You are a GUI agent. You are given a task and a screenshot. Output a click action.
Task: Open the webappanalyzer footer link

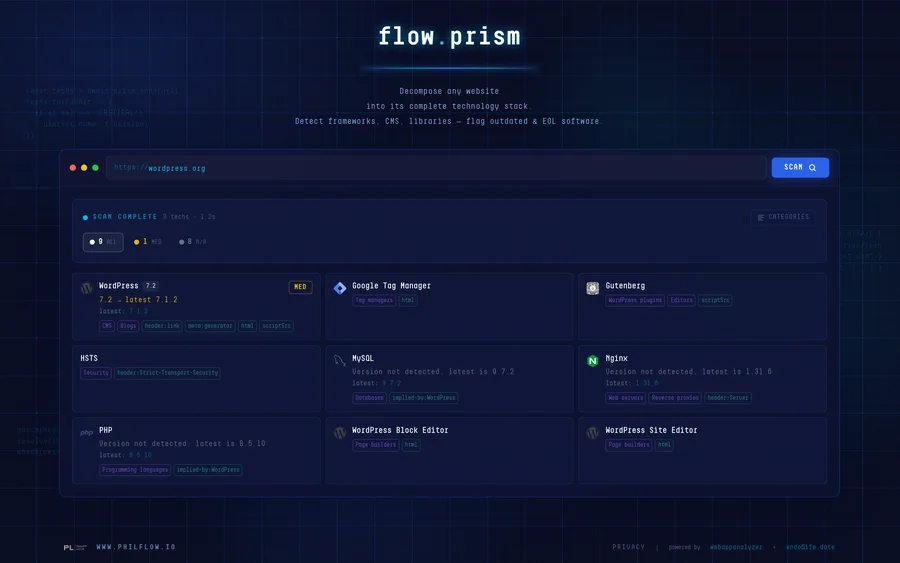pos(736,547)
